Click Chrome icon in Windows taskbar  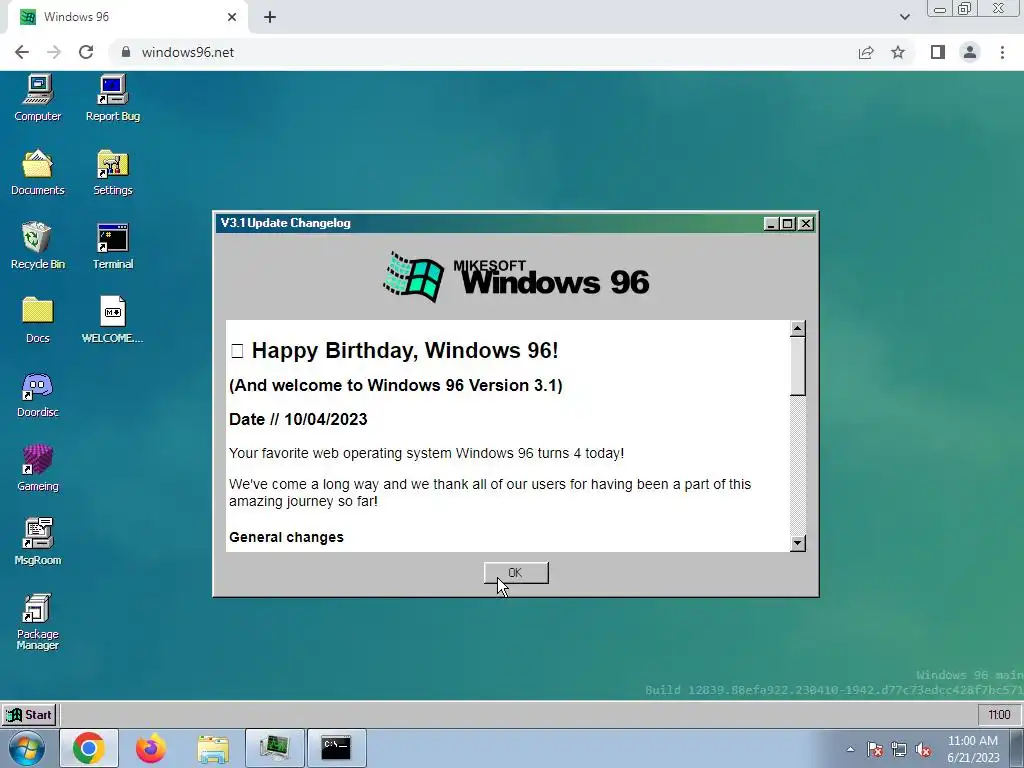89,748
